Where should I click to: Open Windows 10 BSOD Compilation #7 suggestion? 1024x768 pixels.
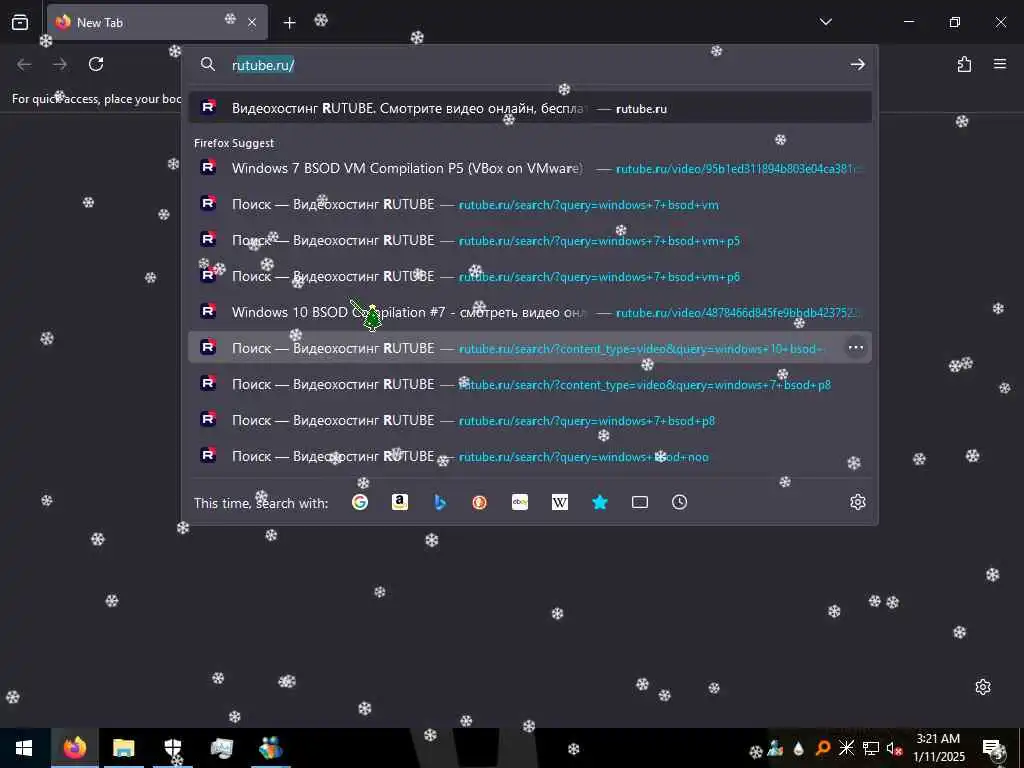[530, 312]
